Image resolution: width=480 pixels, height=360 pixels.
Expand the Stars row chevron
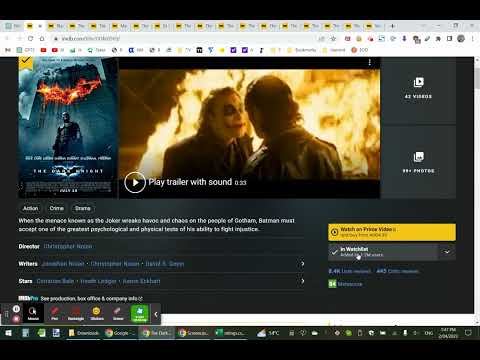coord(302,281)
